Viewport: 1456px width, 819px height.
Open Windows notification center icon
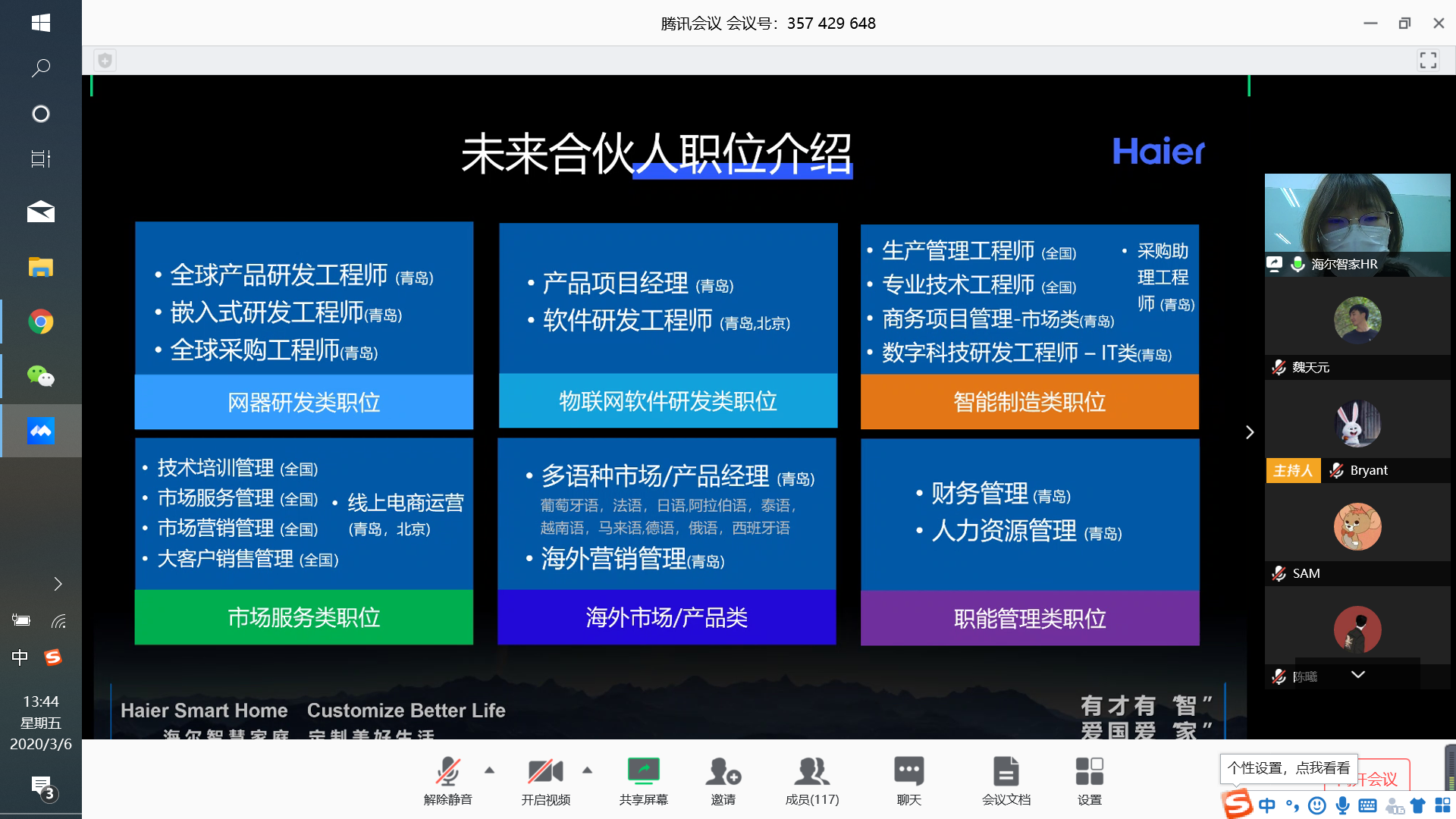tap(41, 787)
